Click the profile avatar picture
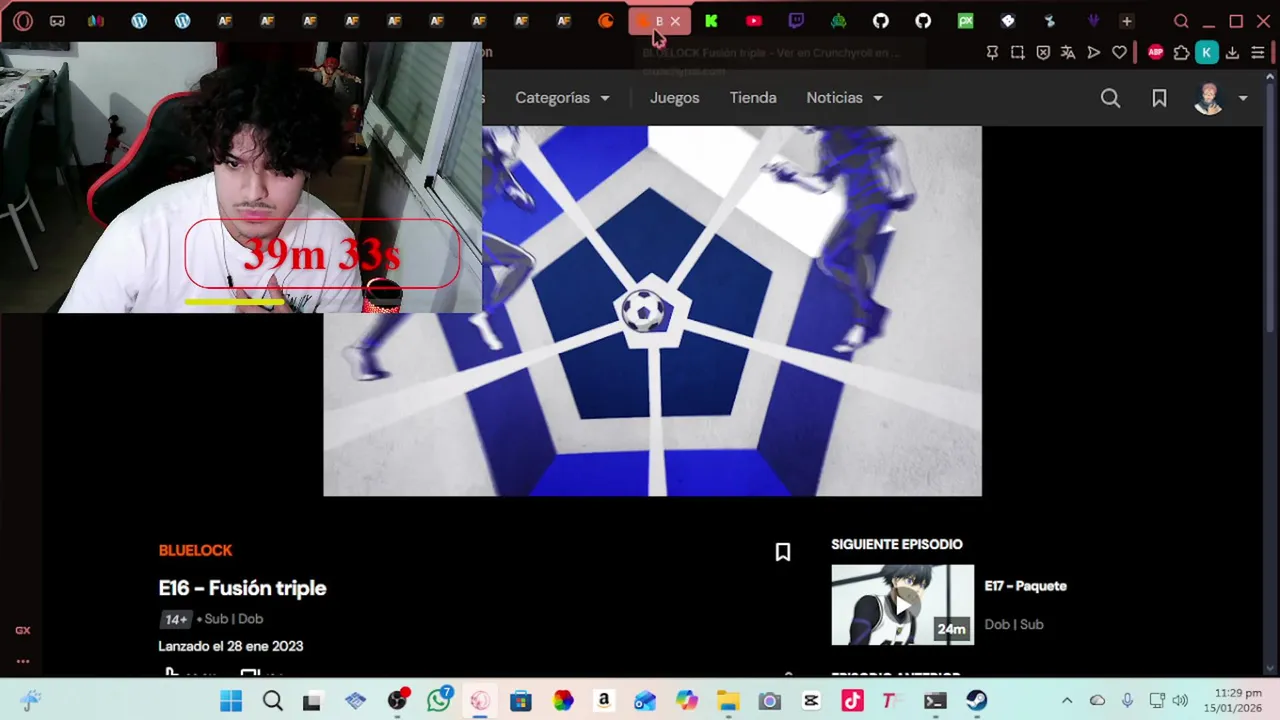The image size is (1280, 720). [x=1209, y=98]
